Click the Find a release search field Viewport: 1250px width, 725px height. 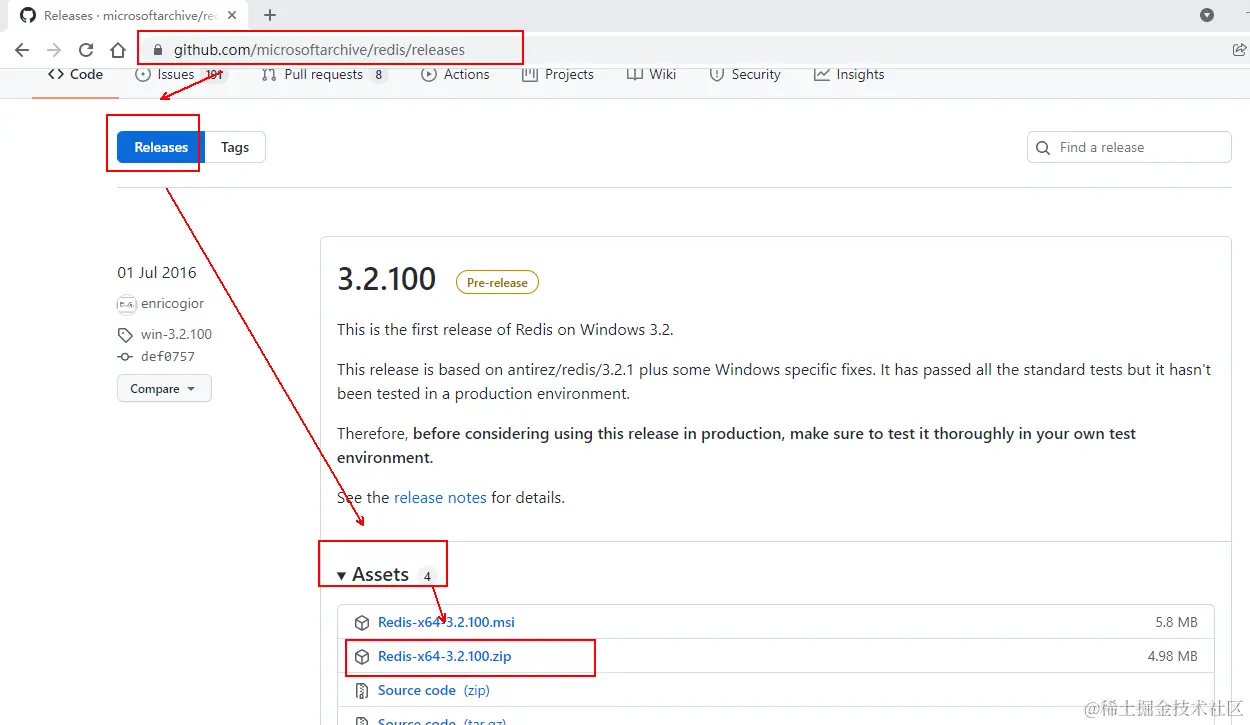[1129, 147]
